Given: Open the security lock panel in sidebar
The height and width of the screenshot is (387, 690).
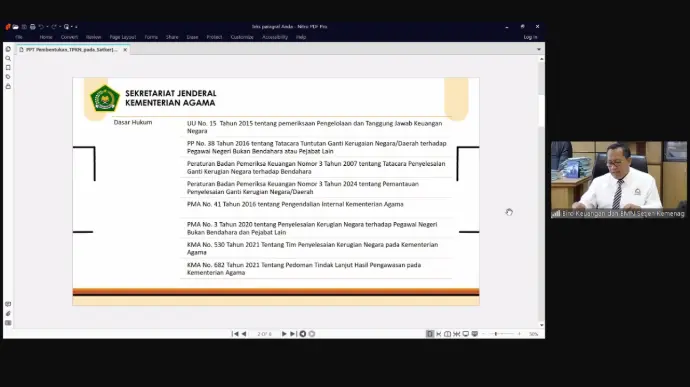Looking at the screenshot, I should (x=8, y=86).
